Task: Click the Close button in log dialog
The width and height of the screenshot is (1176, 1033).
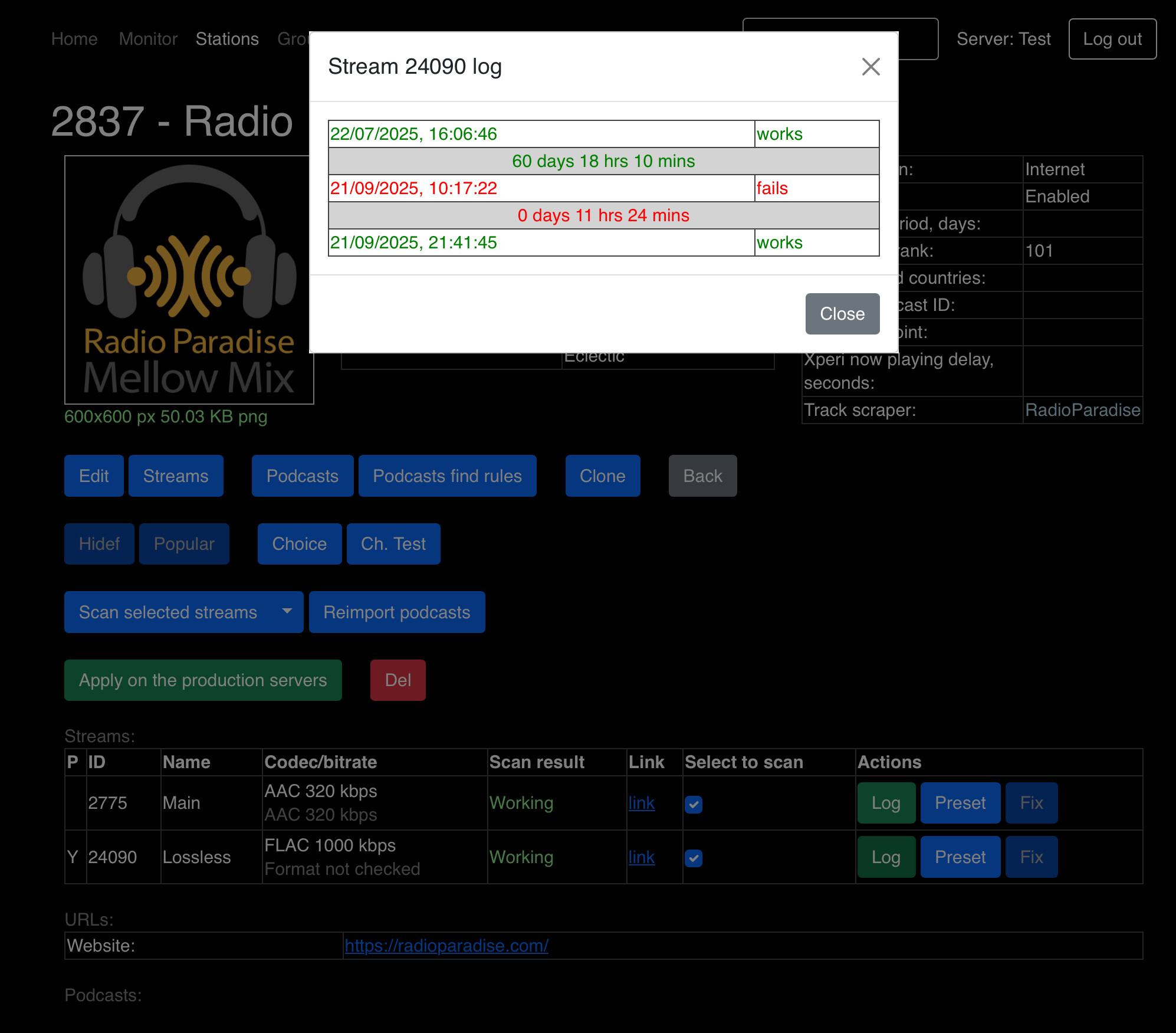Action: pyautogui.click(x=842, y=314)
